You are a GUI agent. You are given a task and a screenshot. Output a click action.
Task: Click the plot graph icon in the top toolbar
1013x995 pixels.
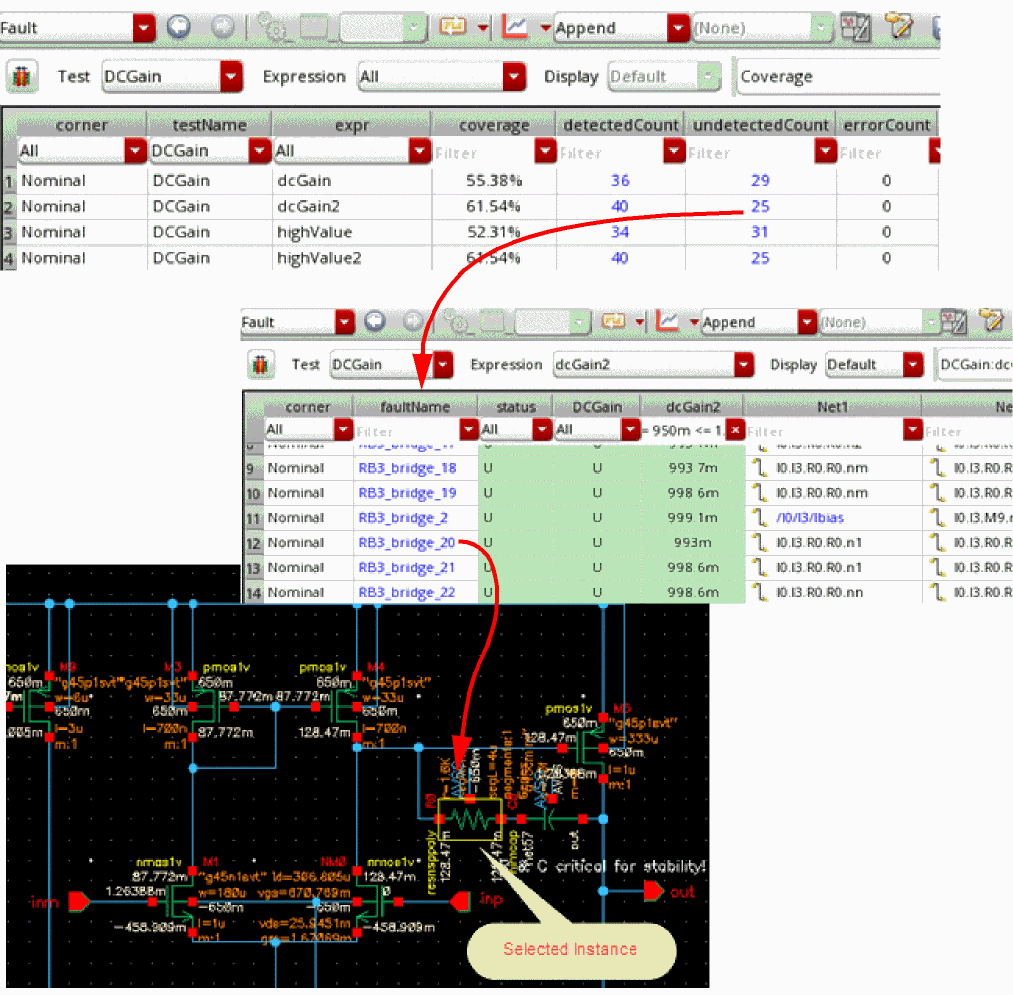coord(515,27)
